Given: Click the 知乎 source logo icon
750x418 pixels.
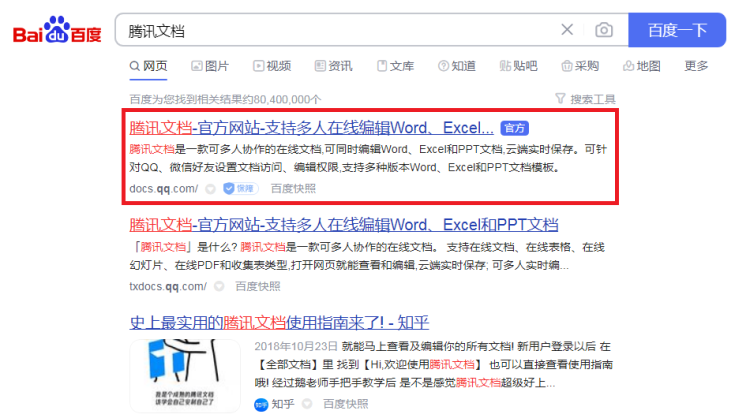Looking at the screenshot, I should click(261, 405).
